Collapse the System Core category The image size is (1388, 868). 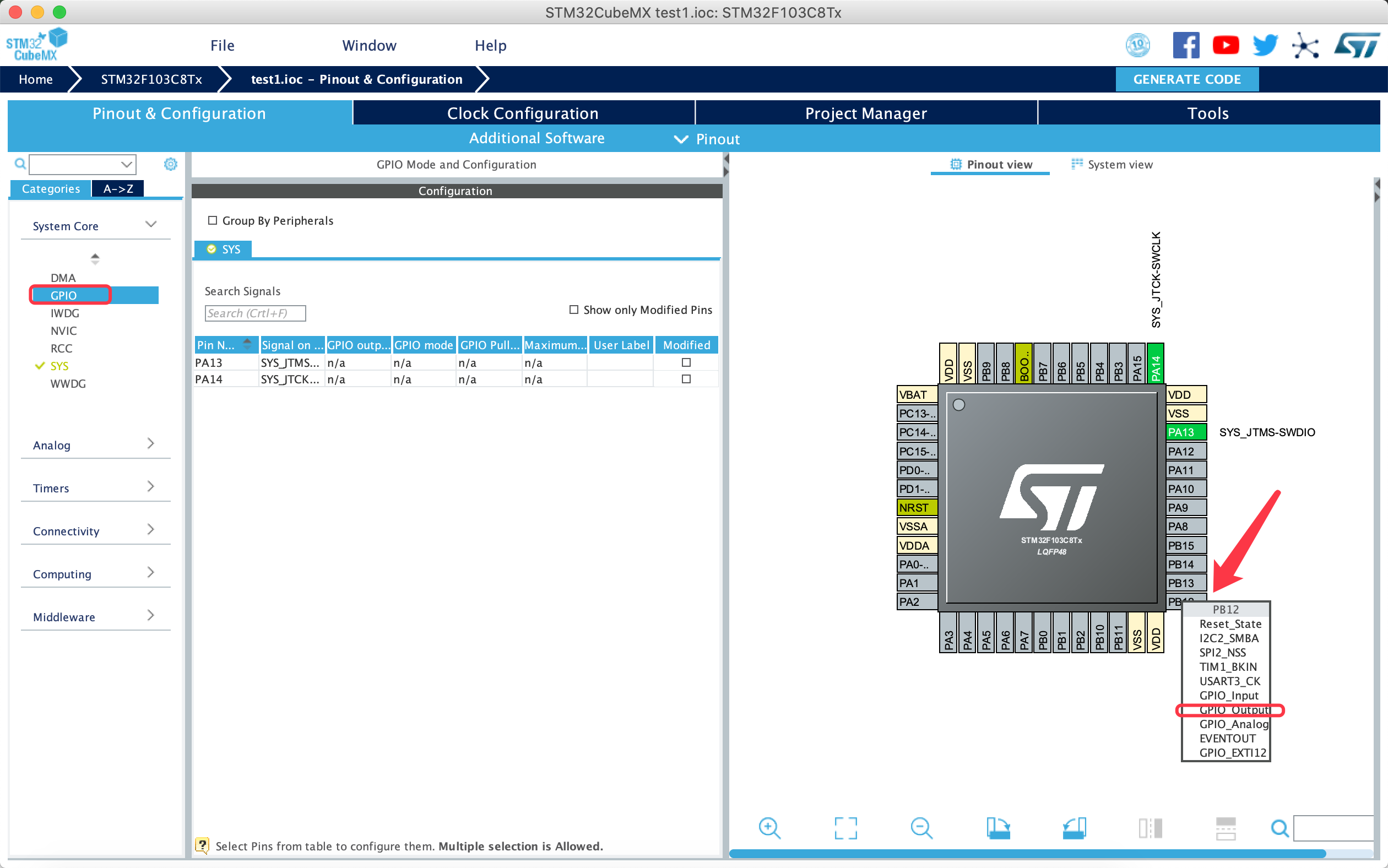click(x=95, y=226)
